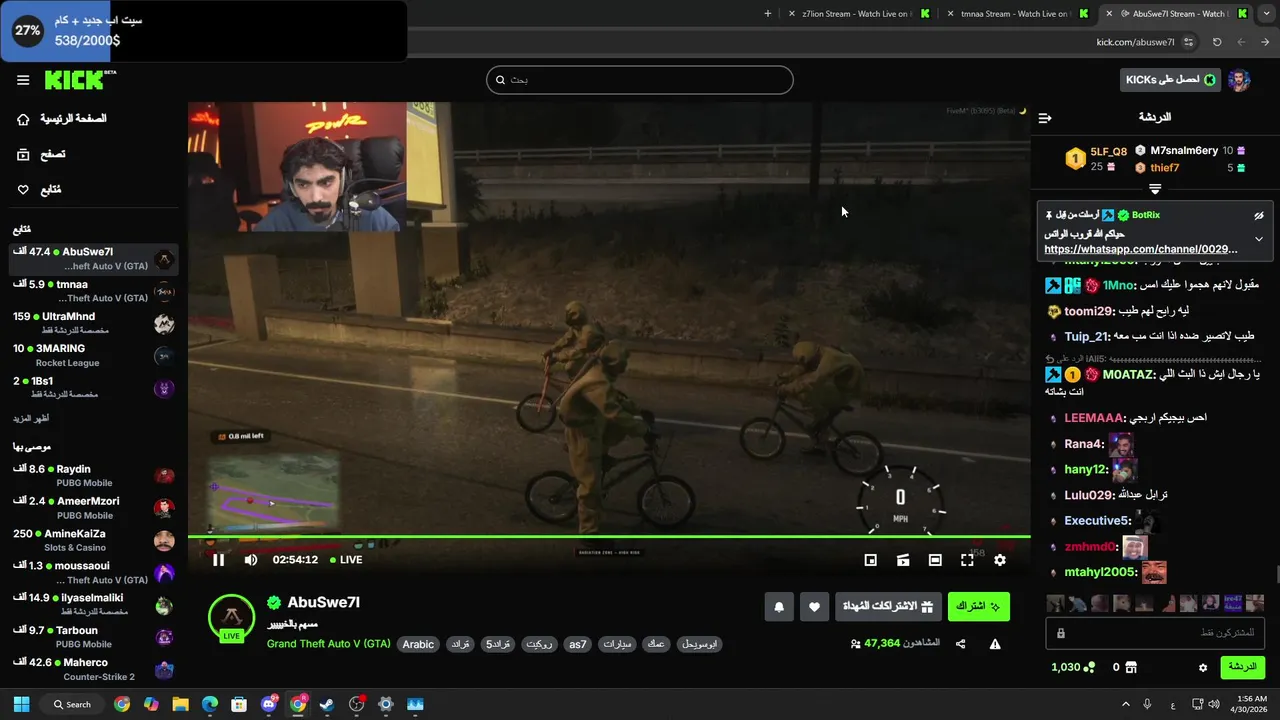Expand the pinned message chevron
Image resolution: width=1280 pixels, height=720 pixels.
pos(1259,239)
